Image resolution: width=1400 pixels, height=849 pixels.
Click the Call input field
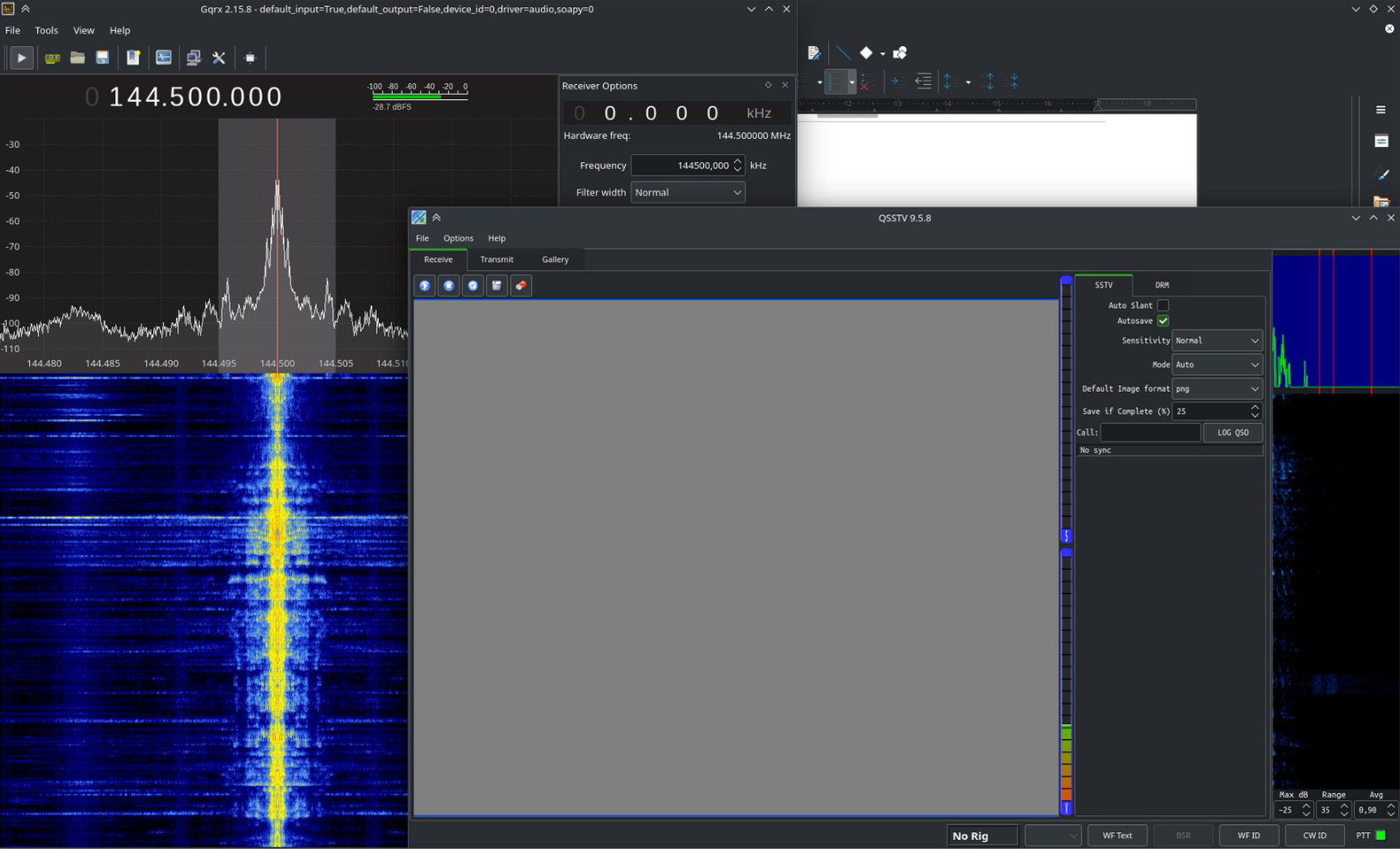pyautogui.click(x=1150, y=432)
